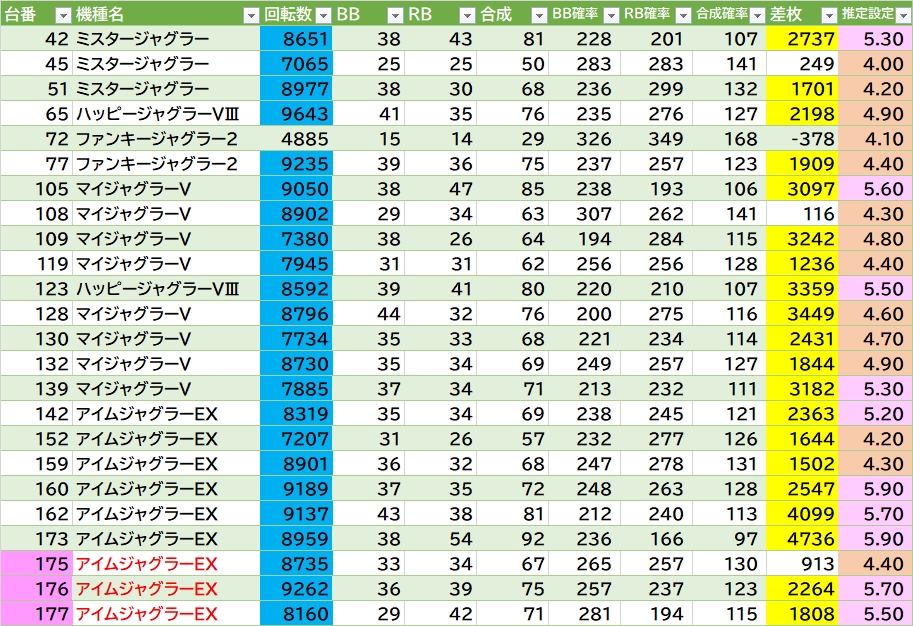Click machine number 42 cell
913x626 pixels.
pos(36,38)
